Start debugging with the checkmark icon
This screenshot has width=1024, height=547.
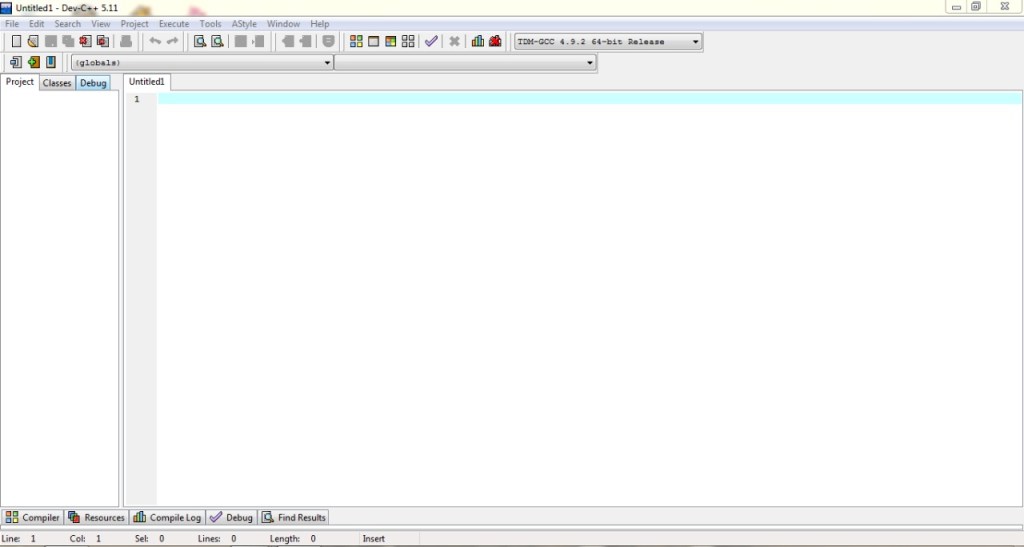pyautogui.click(x=431, y=42)
